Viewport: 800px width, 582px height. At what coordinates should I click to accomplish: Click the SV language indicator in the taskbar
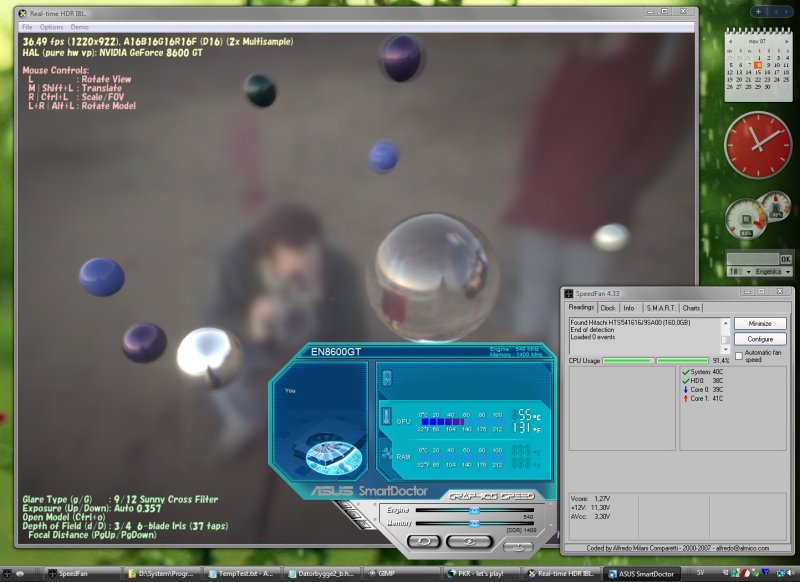pos(701,573)
